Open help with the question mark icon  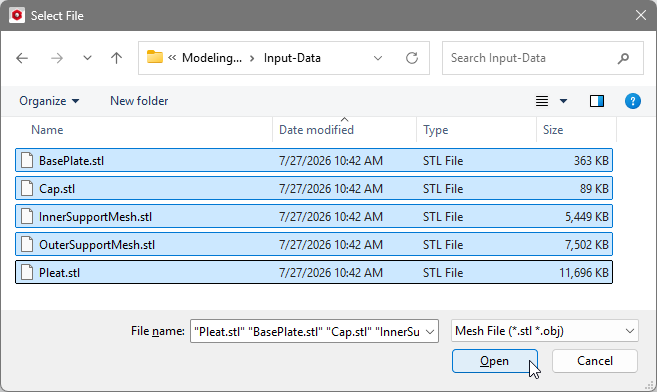point(633,101)
